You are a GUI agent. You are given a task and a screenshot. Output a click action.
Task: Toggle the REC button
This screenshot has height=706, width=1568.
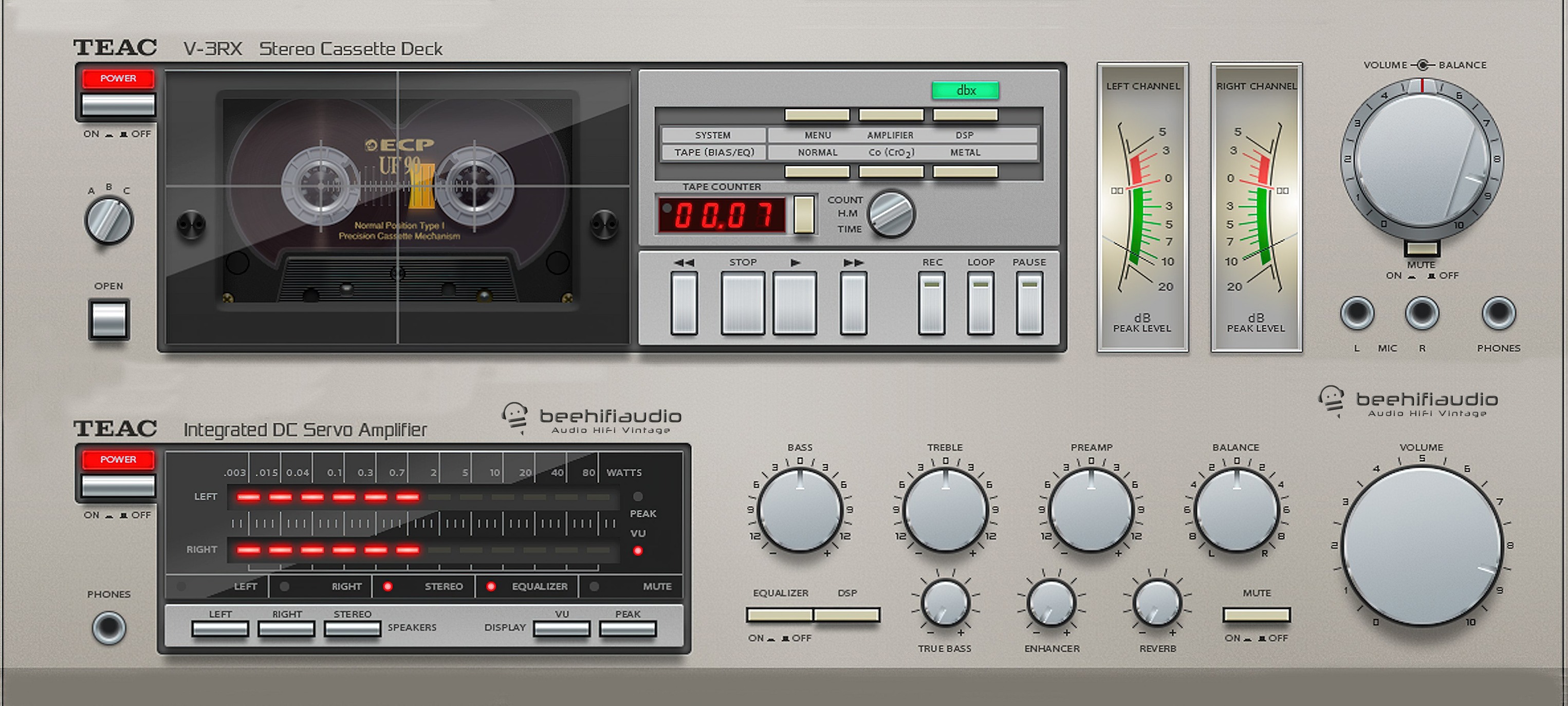click(x=931, y=303)
